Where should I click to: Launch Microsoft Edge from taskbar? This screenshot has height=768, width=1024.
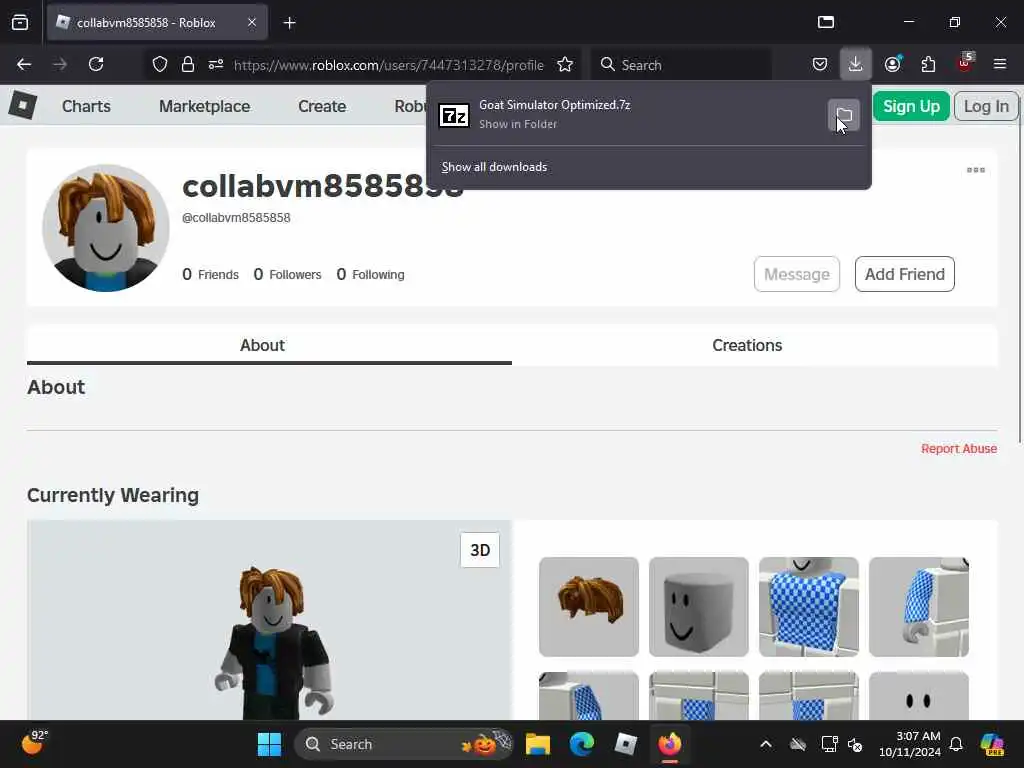click(582, 744)
